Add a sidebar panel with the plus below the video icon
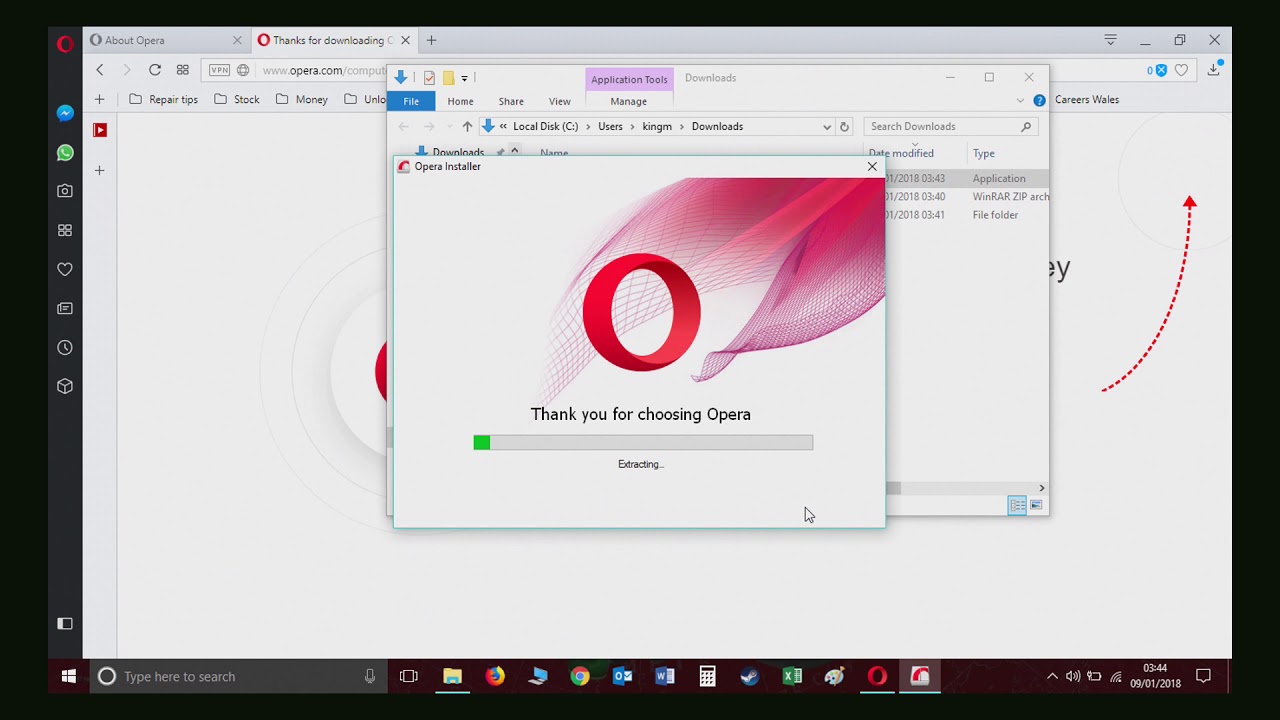1280x720 pixels. [x=100, y=170]
